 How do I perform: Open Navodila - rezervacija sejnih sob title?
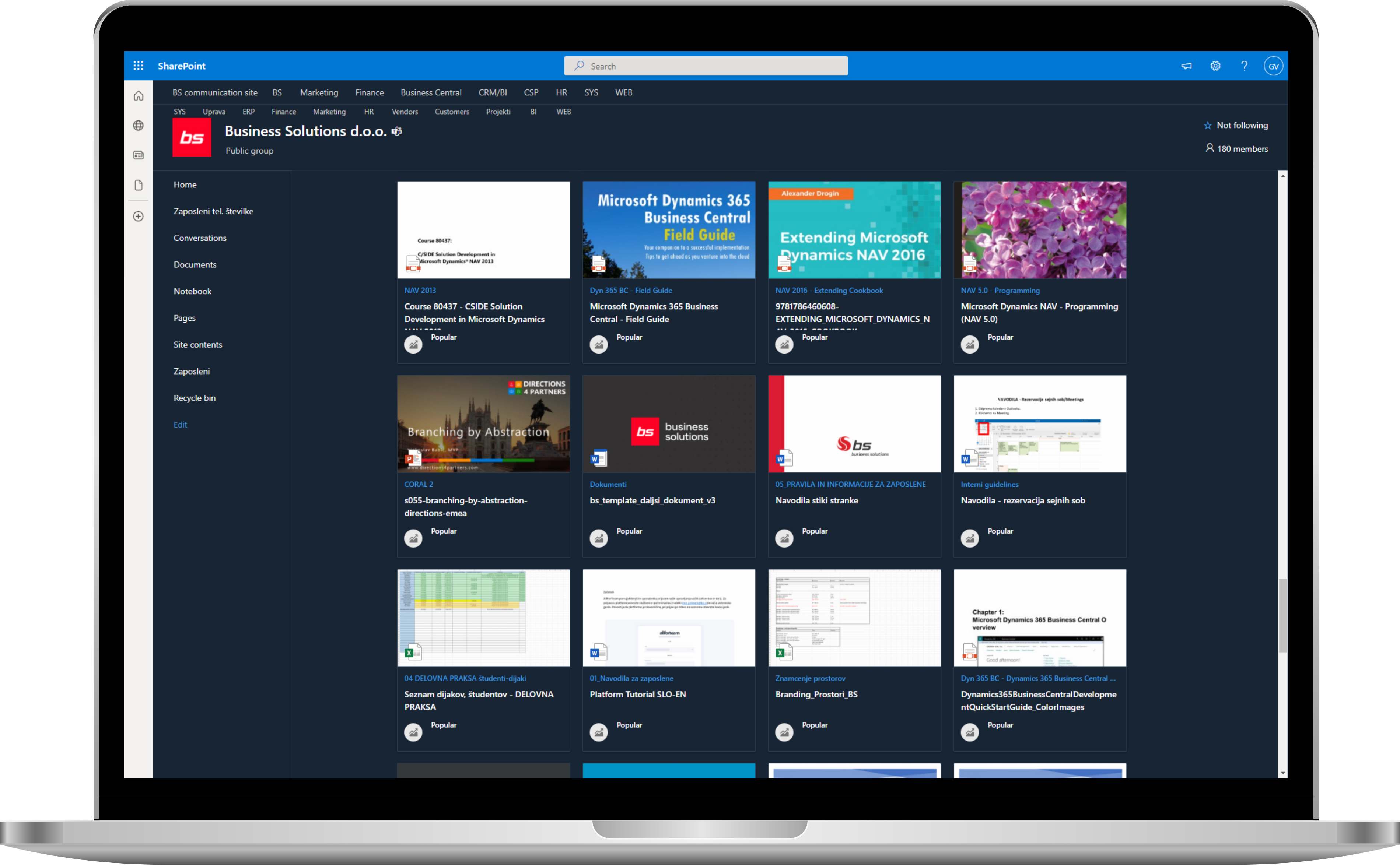pyautogui.click(x=1022, y=500)
